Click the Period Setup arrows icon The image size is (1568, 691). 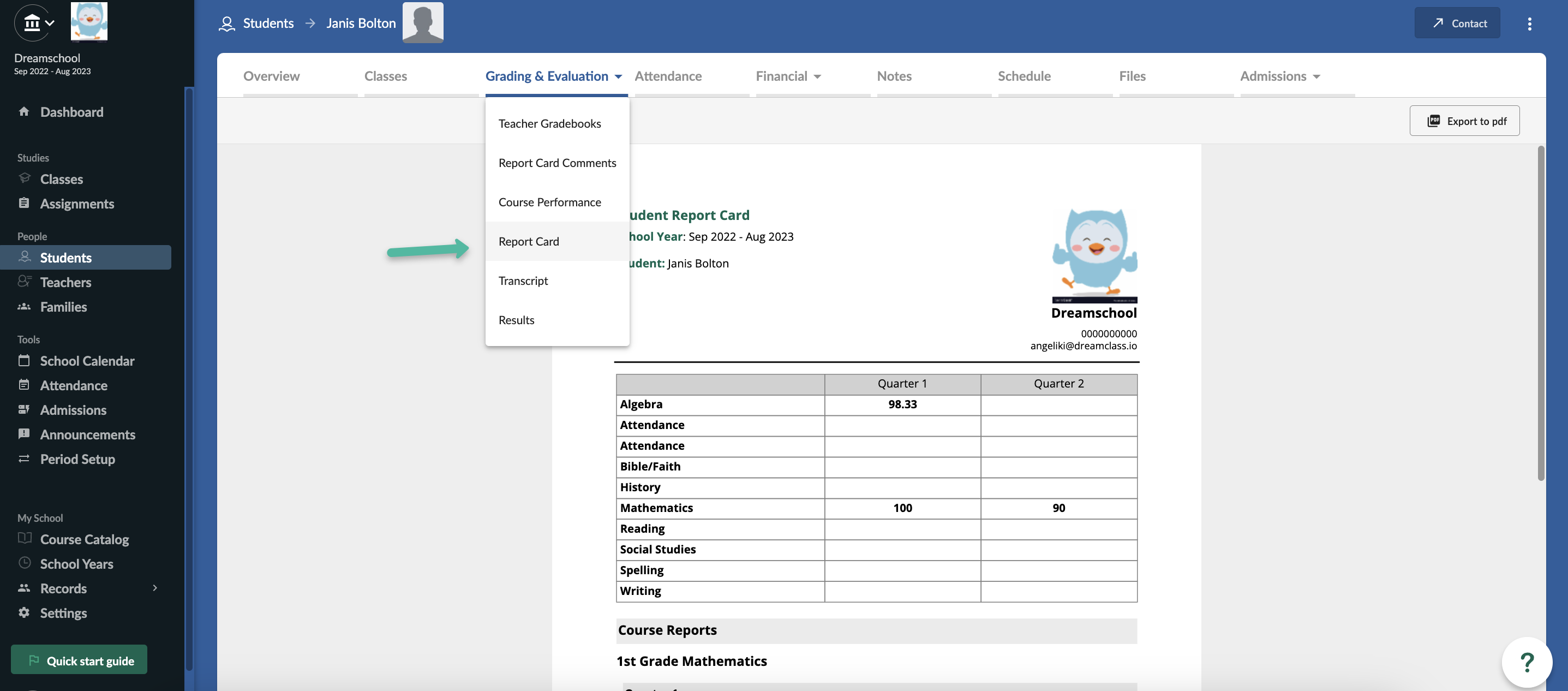coord(24,458)
